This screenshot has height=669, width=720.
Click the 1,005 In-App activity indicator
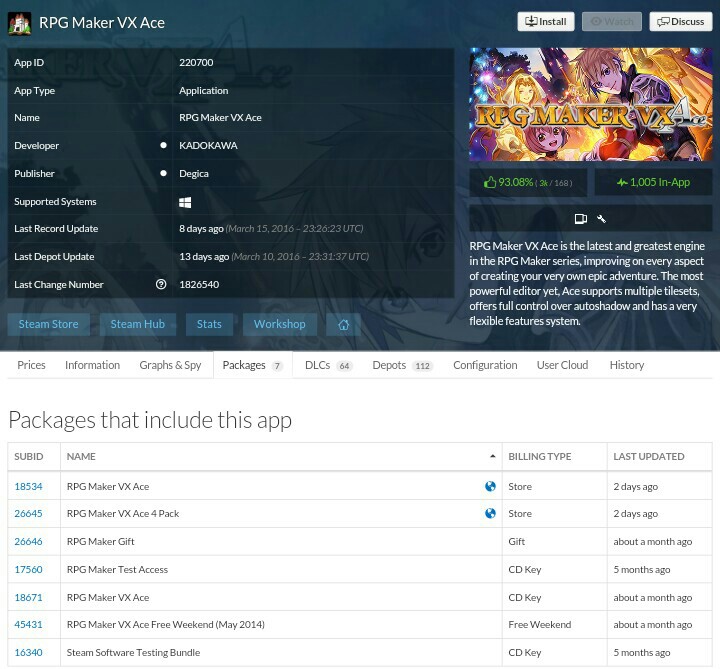tap(653, 182)
